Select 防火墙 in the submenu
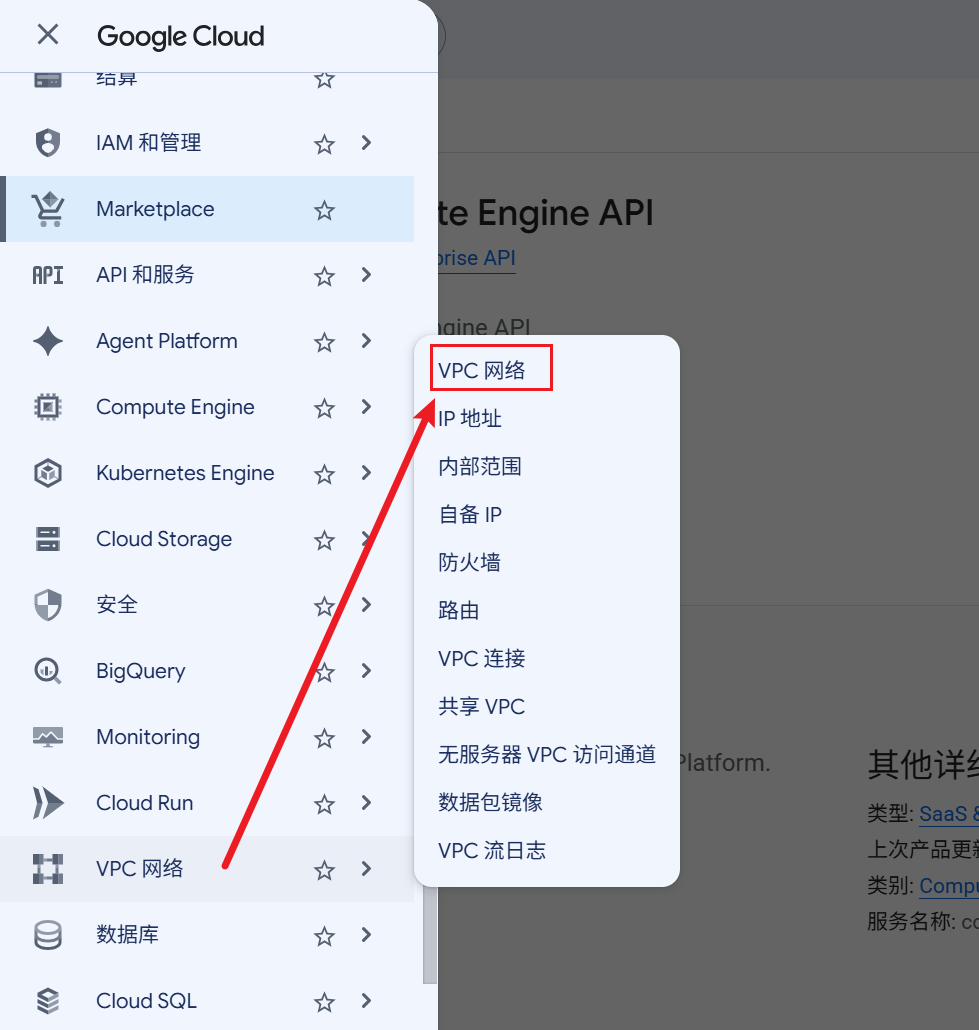This screenshot has height=1030, width=979. (x=469, y=562)
